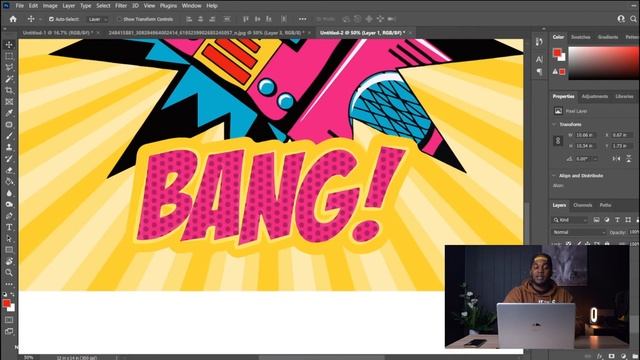Select the Crop tool

(9, 90)
